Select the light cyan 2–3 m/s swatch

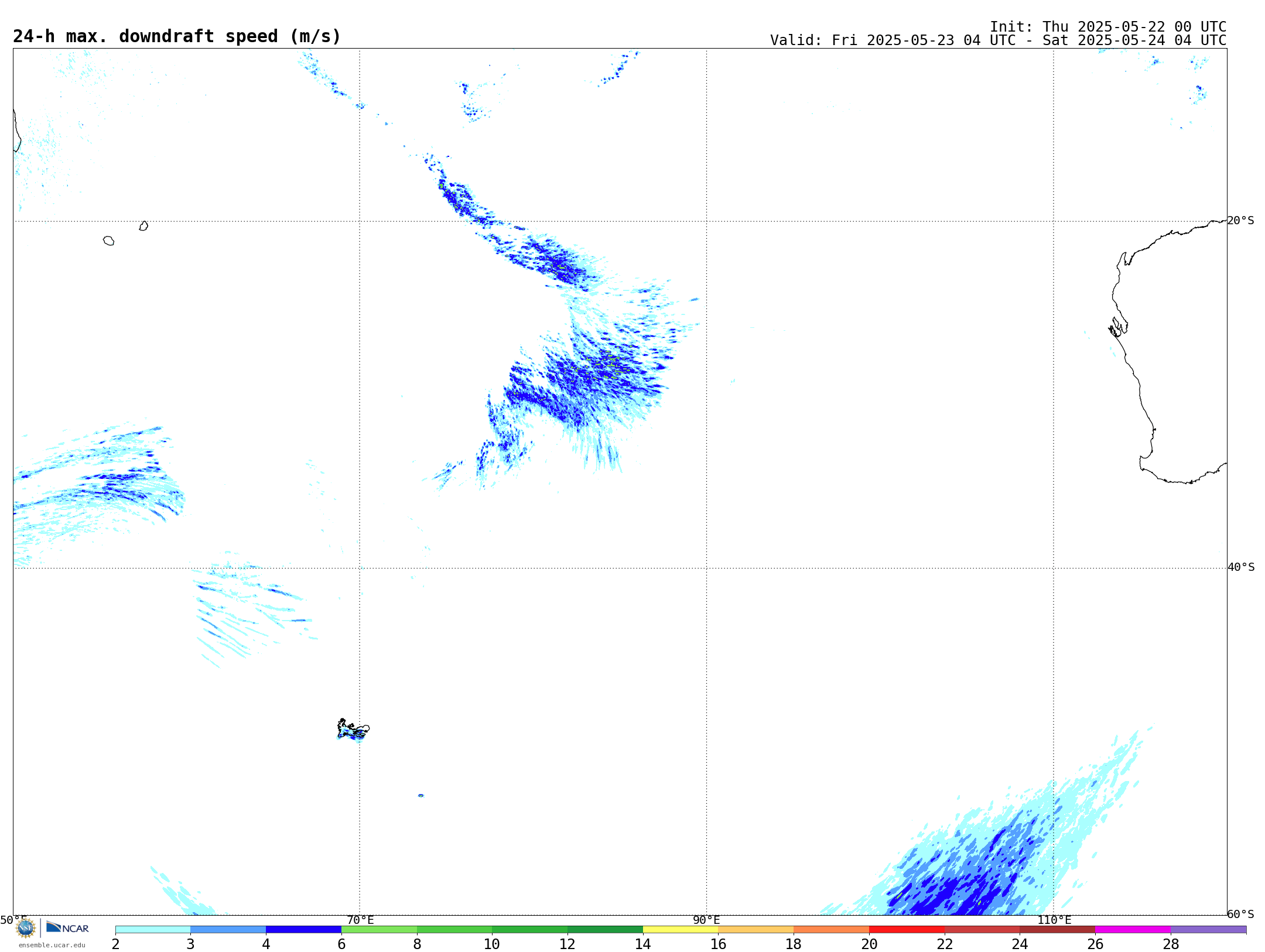click(153, 930)
